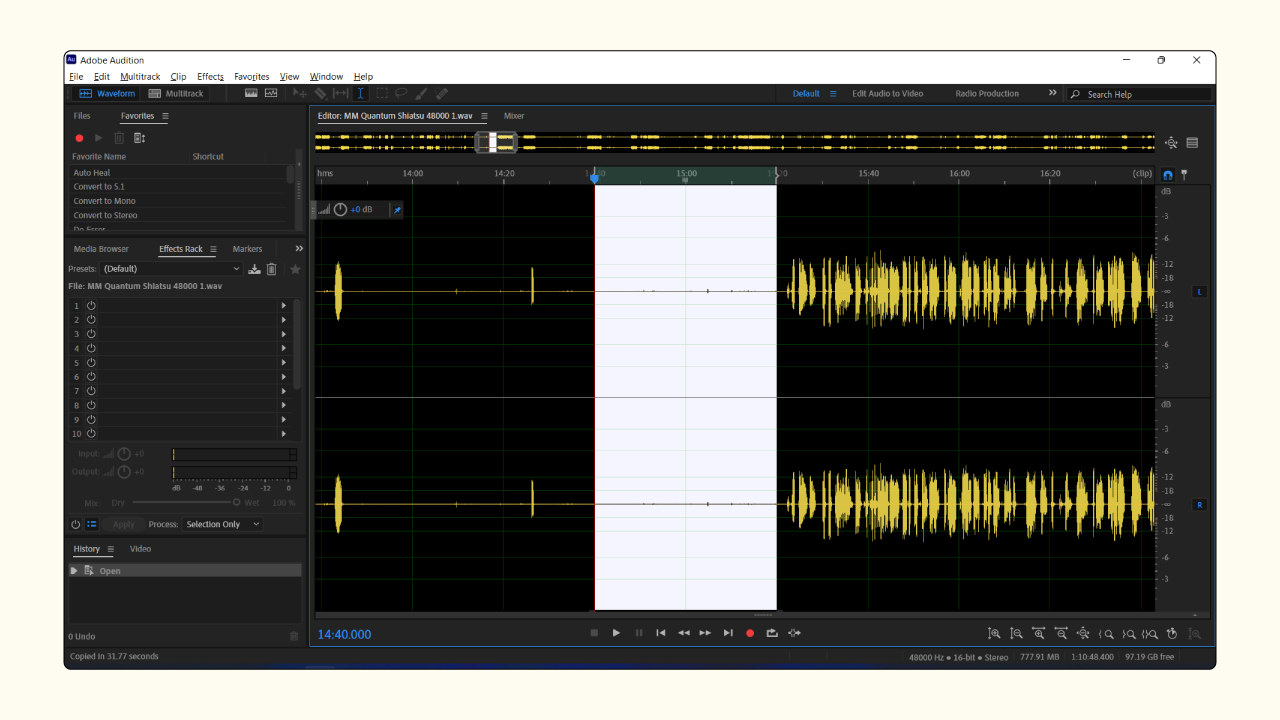Image resolution: width=1280 pixels, height=720 pixels.
Task: Select the Slip tool in toolbar
Action: (341, 93)
